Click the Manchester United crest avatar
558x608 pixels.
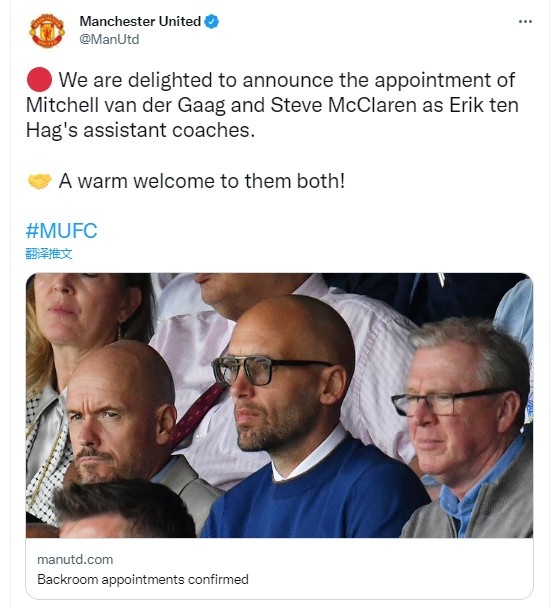coord(47,31)
